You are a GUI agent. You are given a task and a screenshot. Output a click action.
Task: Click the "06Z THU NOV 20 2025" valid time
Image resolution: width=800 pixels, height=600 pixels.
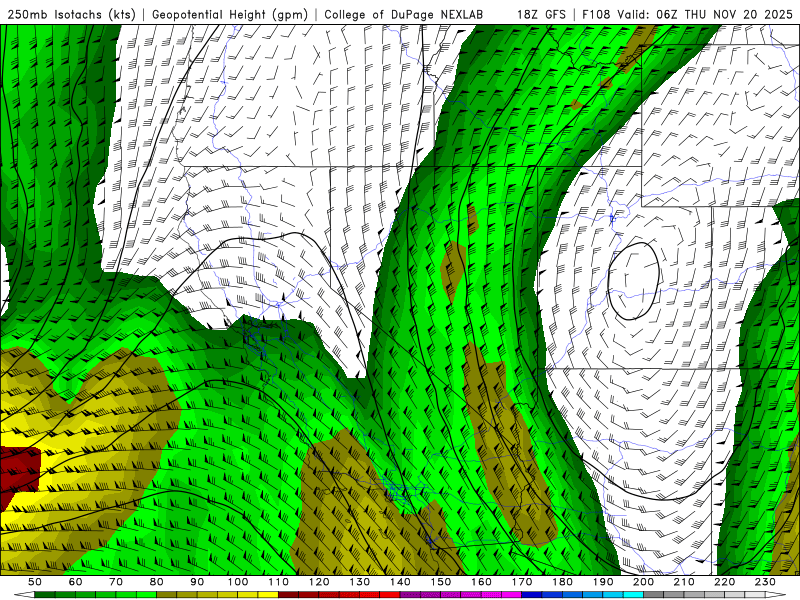tap(724, 14)
